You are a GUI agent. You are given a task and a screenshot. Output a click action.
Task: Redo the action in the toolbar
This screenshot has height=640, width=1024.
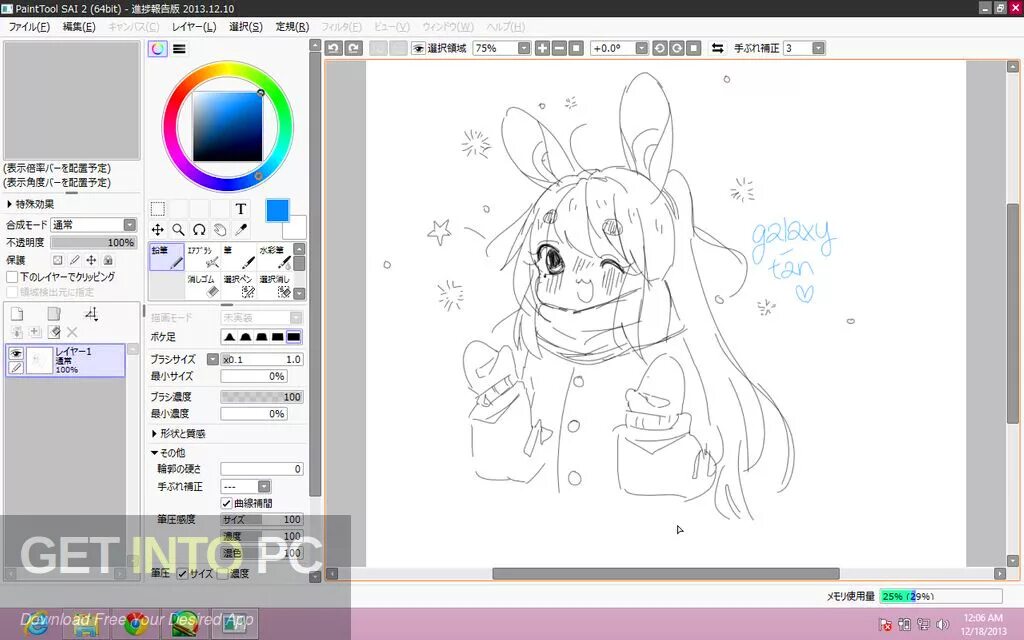[x=353, y=48]
